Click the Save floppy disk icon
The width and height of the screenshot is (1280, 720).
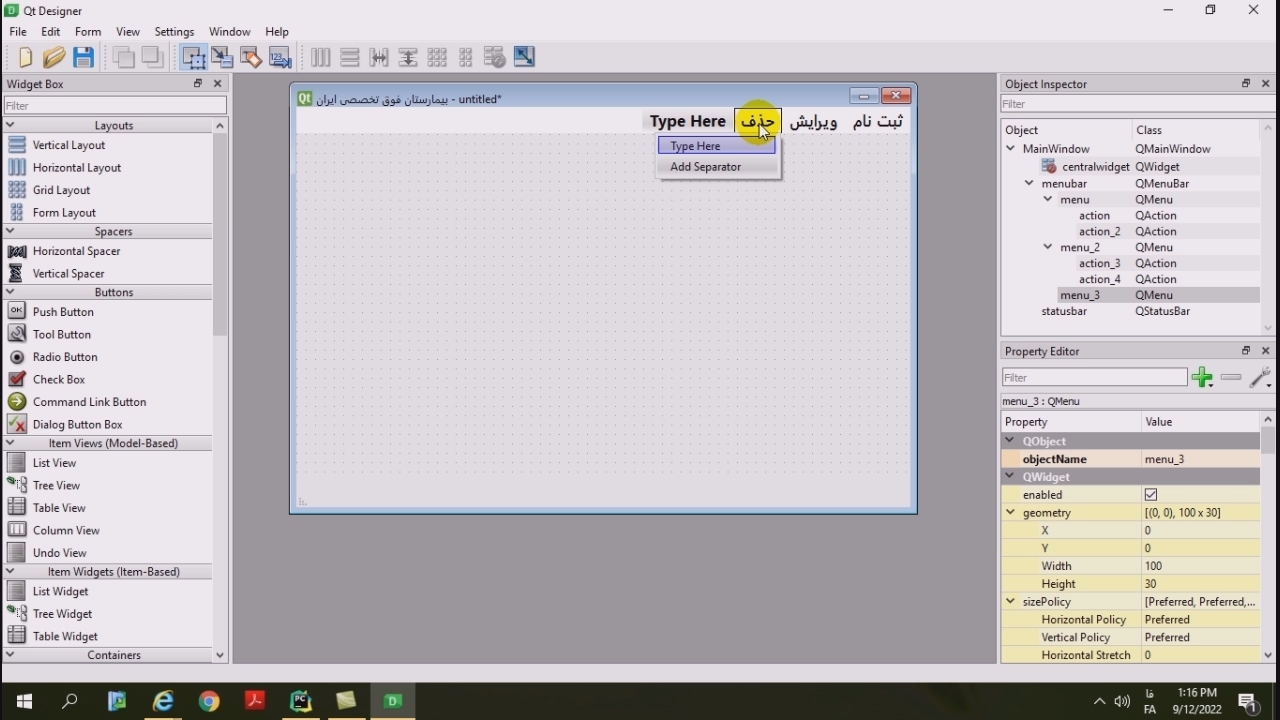click(84, 58)
